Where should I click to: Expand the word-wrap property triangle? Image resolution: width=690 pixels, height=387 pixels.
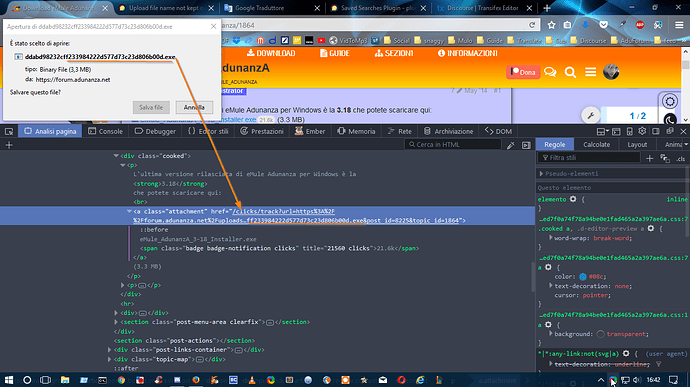pos(551,238)
